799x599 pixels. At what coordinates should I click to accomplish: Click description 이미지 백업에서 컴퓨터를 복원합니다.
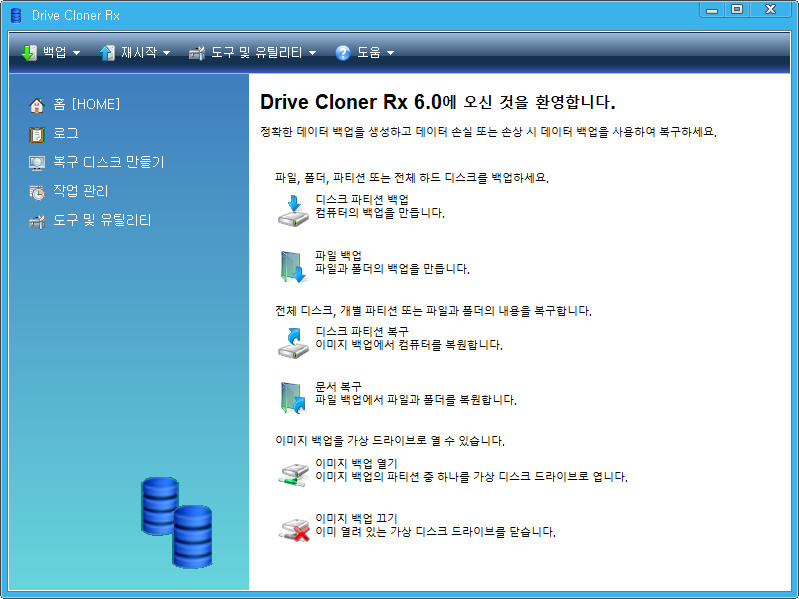click(x=409, y=345)
